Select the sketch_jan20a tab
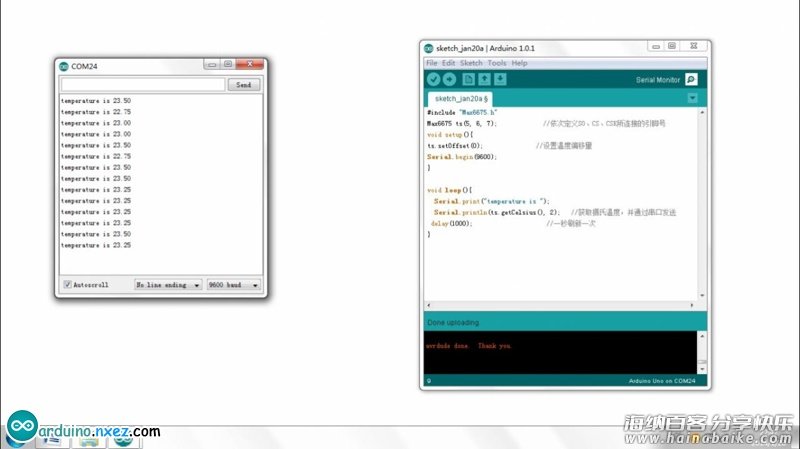The width and height of the screenshot is (800, 449). (461, 98)
